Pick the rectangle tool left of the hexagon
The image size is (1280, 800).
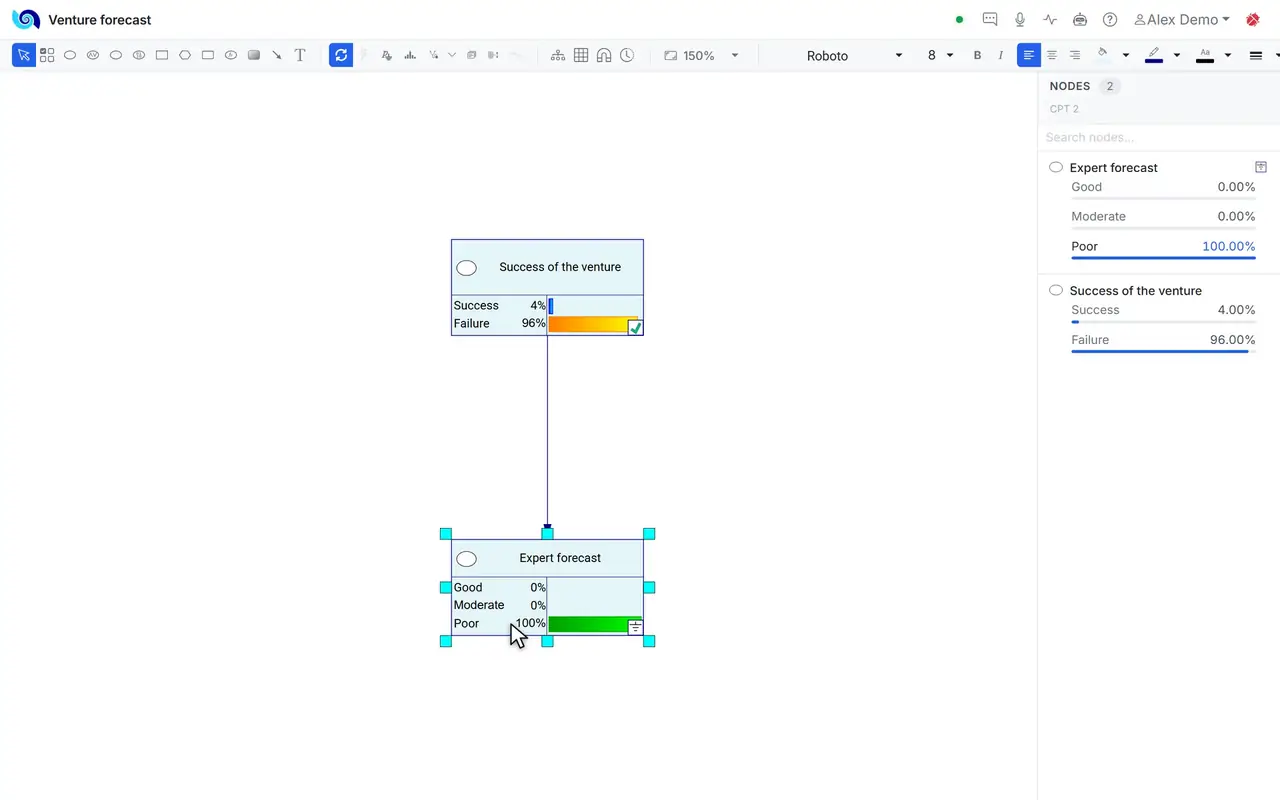[x=162, y=55]
